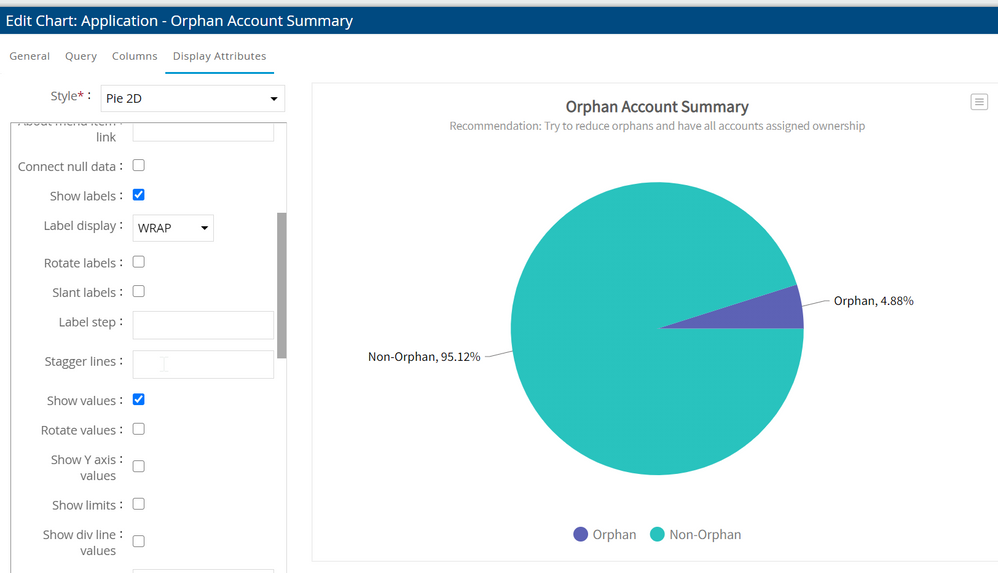Open the Style dropdown showing Pie 2D
The width and height of the screenshot is (998, 573).
(x=192, y=99)
